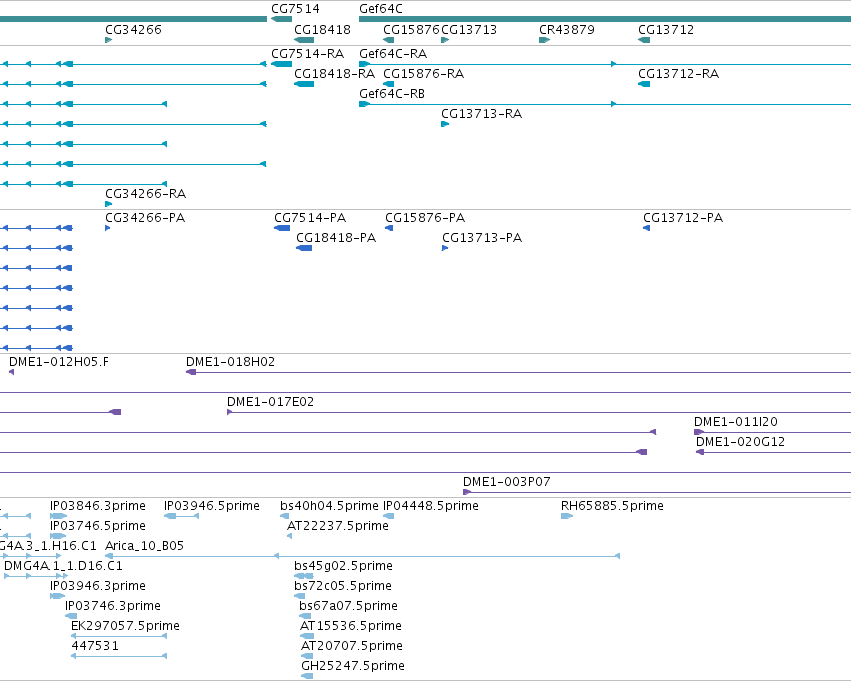Viewport: 851px width, 681px height.
Task: Select the IP04448.5prime EST label
Action: pos(431,506)
